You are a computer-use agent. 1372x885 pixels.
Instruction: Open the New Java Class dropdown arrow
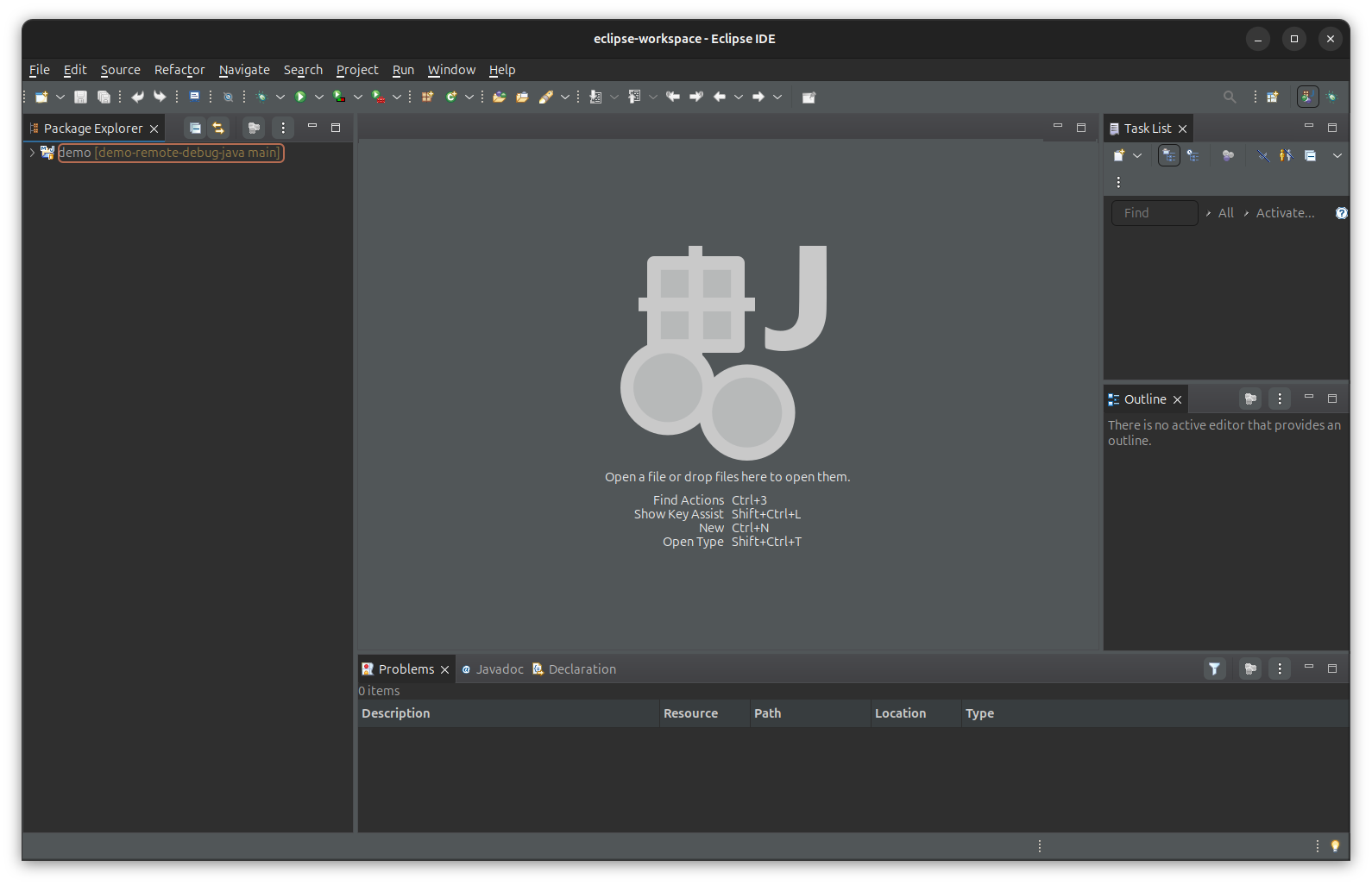(469, 97)
